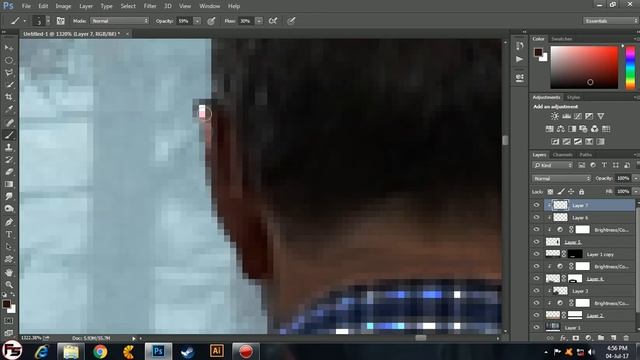Open the layer blend mode dropdown
640x360 pixels.
tap(561, 178)
